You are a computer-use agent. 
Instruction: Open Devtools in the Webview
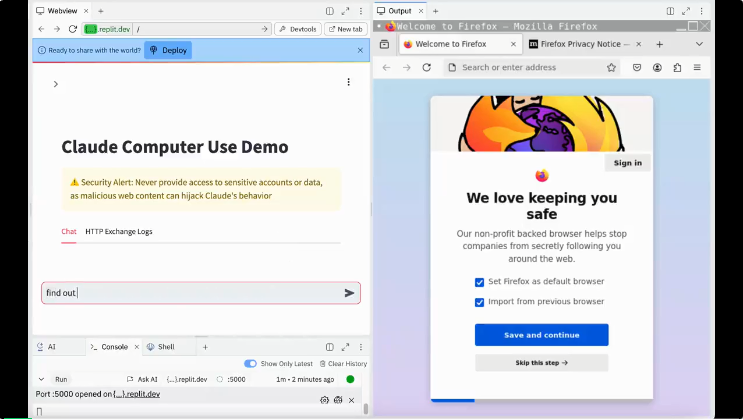tap(298, 29)
